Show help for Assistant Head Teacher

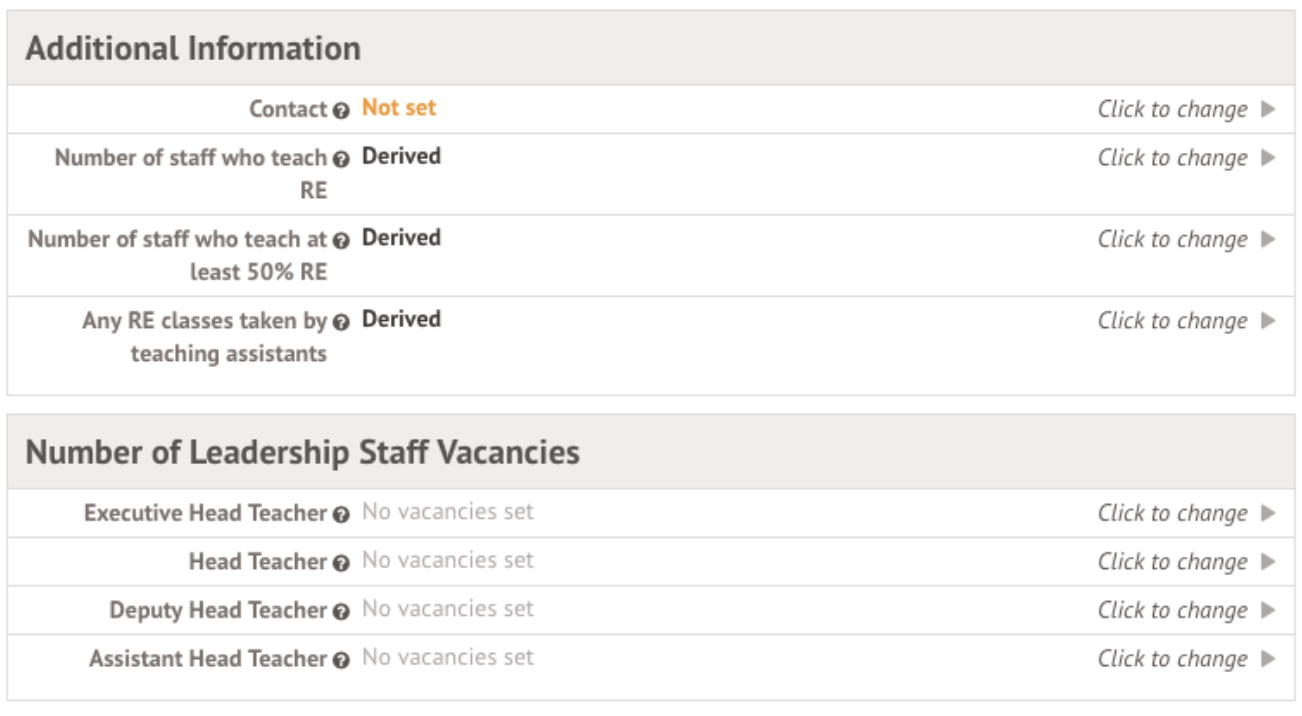[x=342, y=660]
